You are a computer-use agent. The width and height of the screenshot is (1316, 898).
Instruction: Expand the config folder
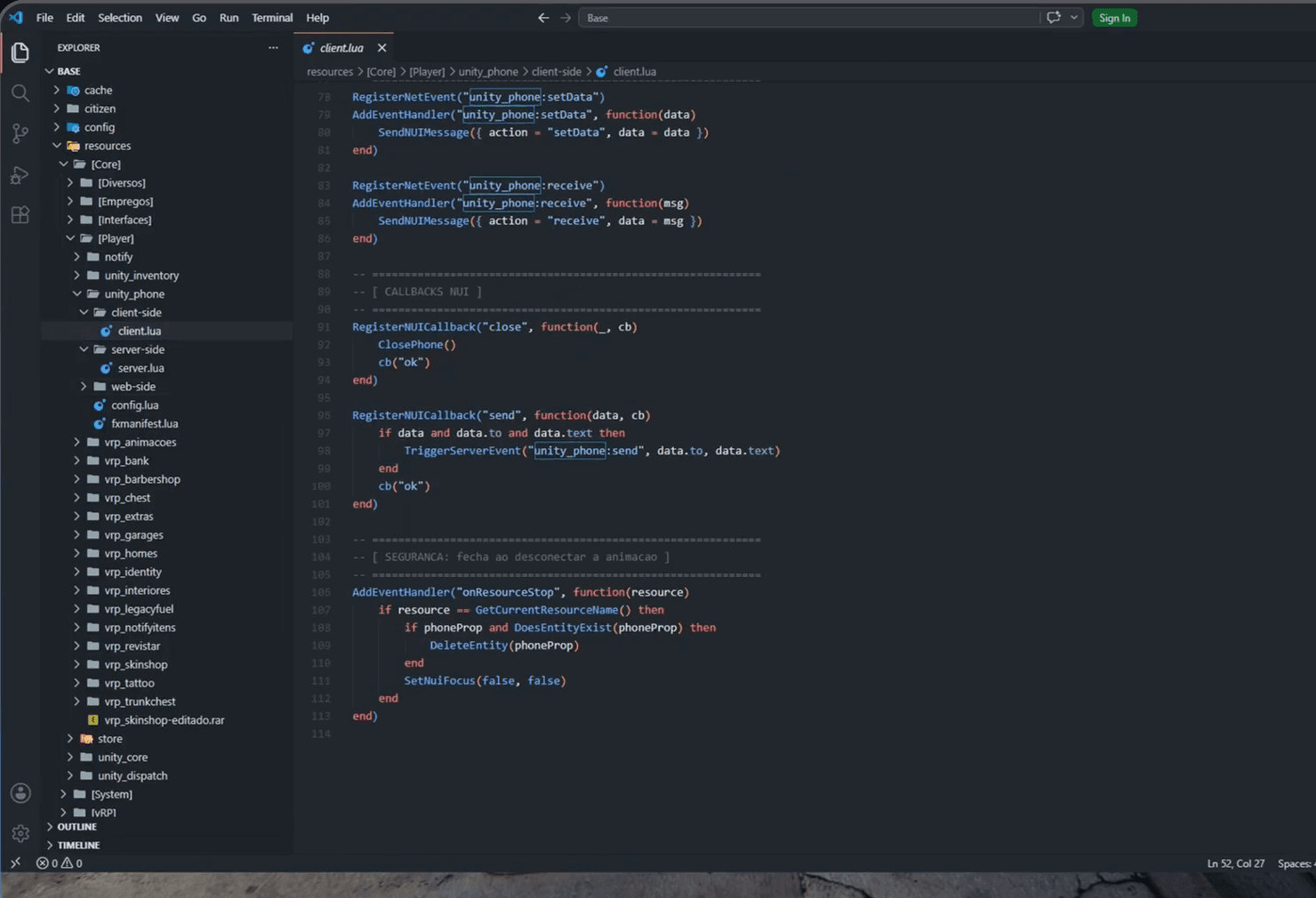point(167,127)
